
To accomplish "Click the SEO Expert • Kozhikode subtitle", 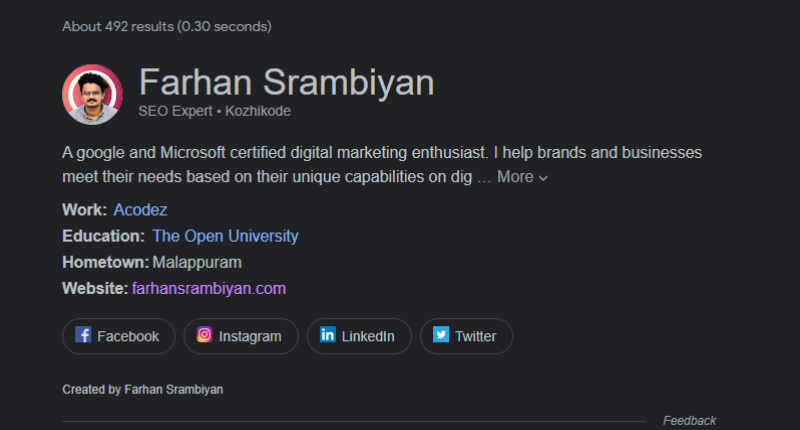I will point(215,111).
